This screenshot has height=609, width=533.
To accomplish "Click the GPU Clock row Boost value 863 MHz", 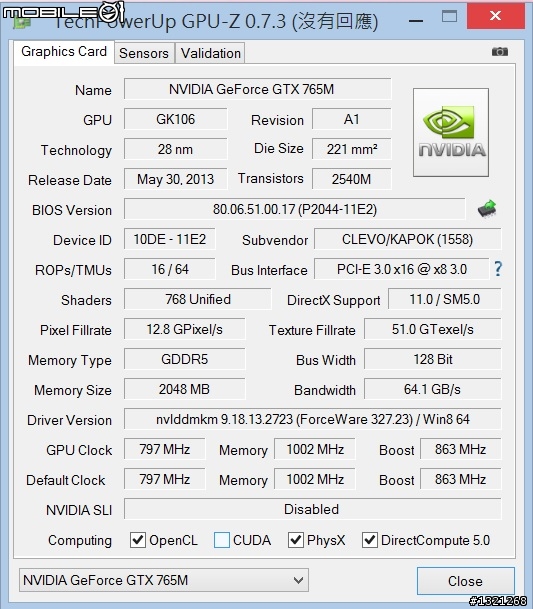I will [461, 449].
